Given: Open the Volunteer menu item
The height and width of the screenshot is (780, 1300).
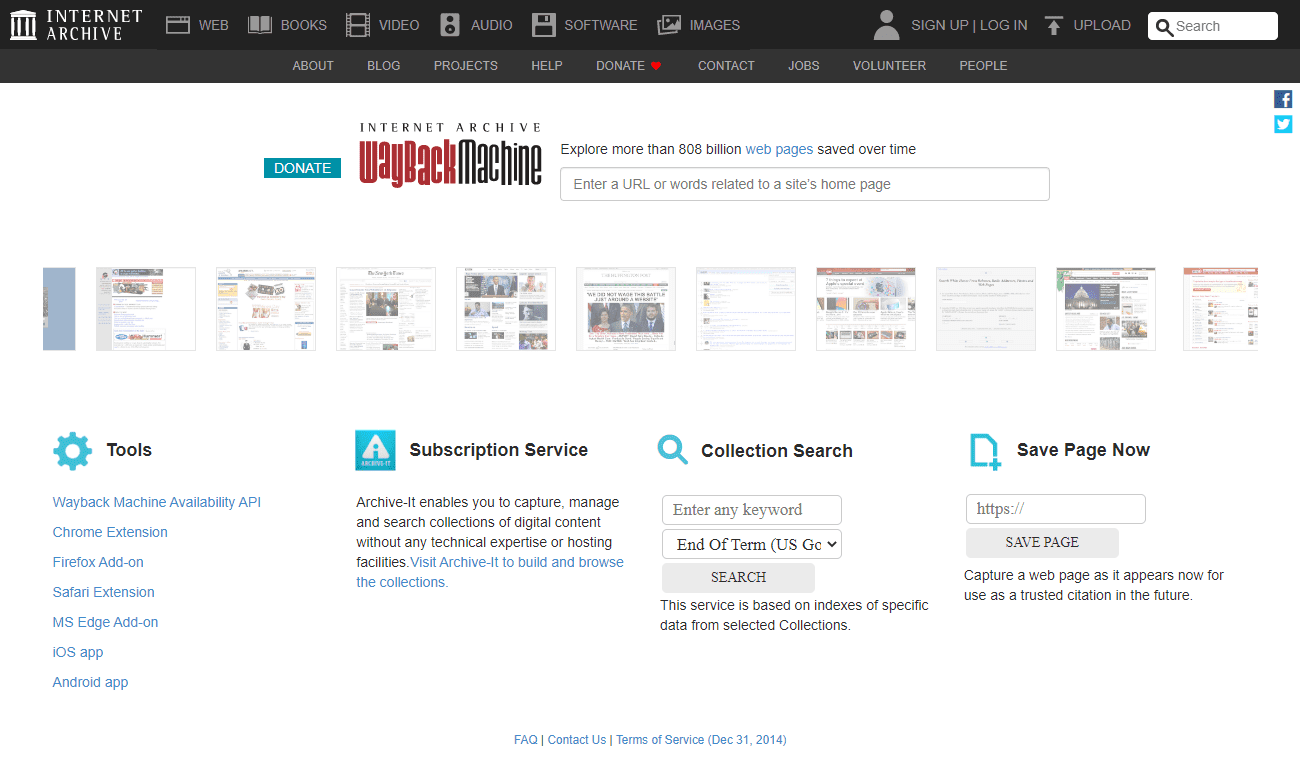Looking at the screenshot, I should pyautogui.click(x=889, y=66).
